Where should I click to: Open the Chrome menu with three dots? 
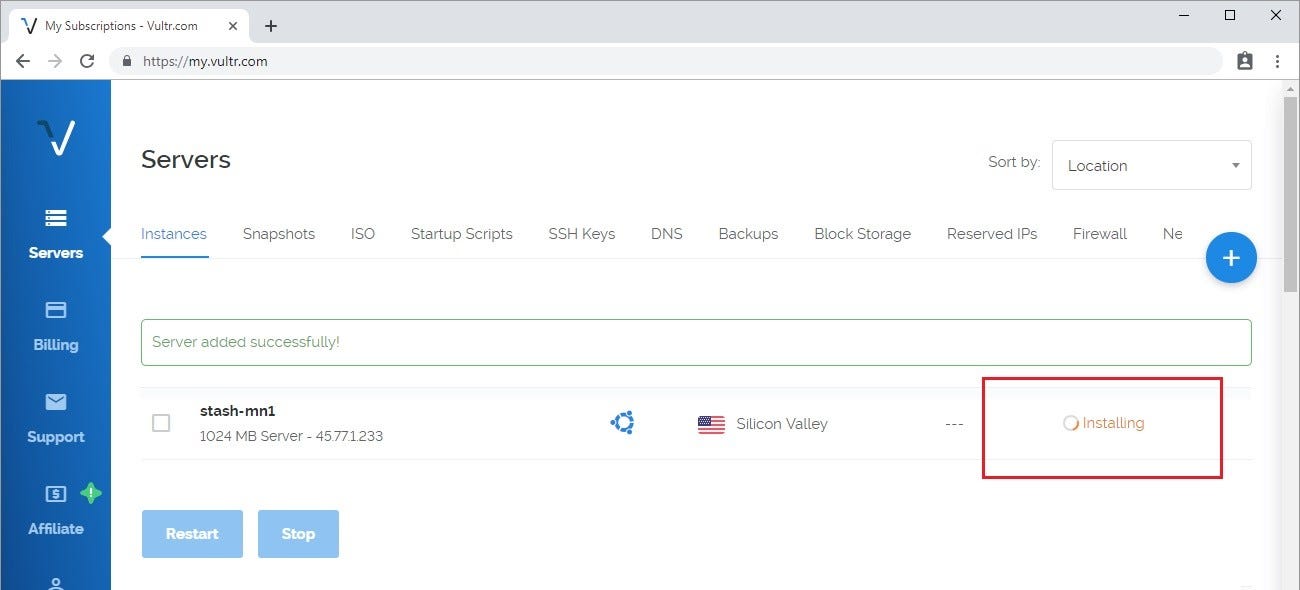click(x=1277, y=61)
